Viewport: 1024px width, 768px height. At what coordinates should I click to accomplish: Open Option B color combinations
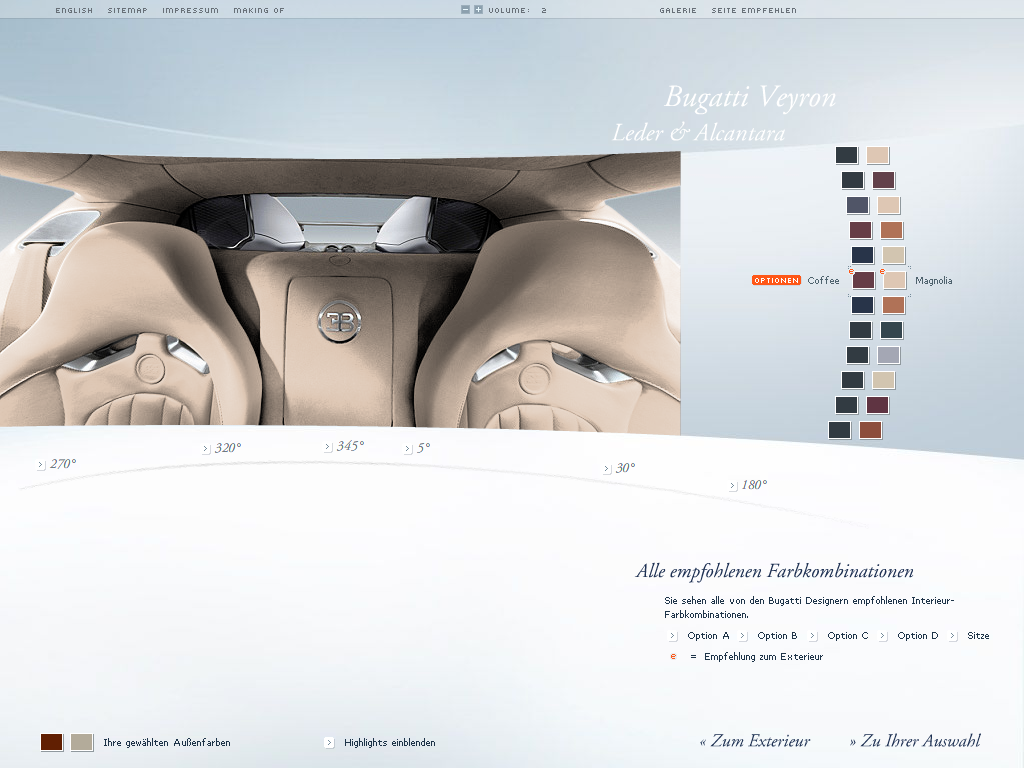[743, 636]
